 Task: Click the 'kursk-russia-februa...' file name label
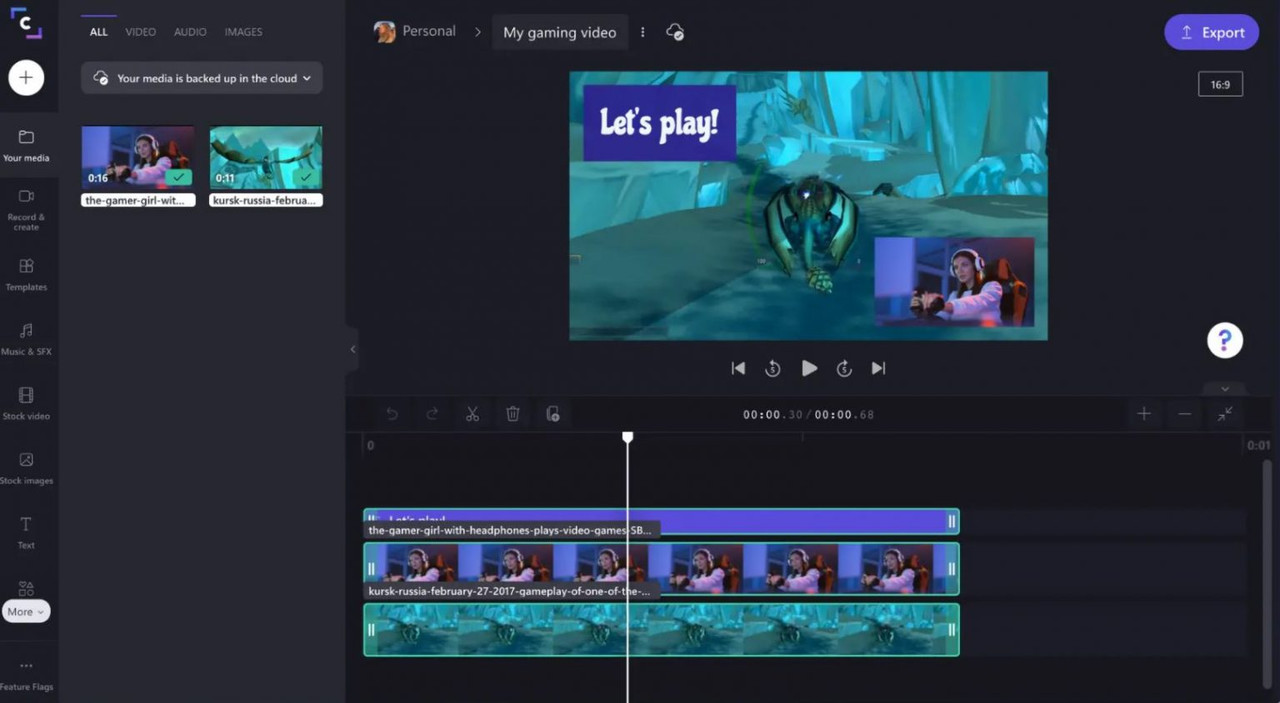(x=266, y=200)
